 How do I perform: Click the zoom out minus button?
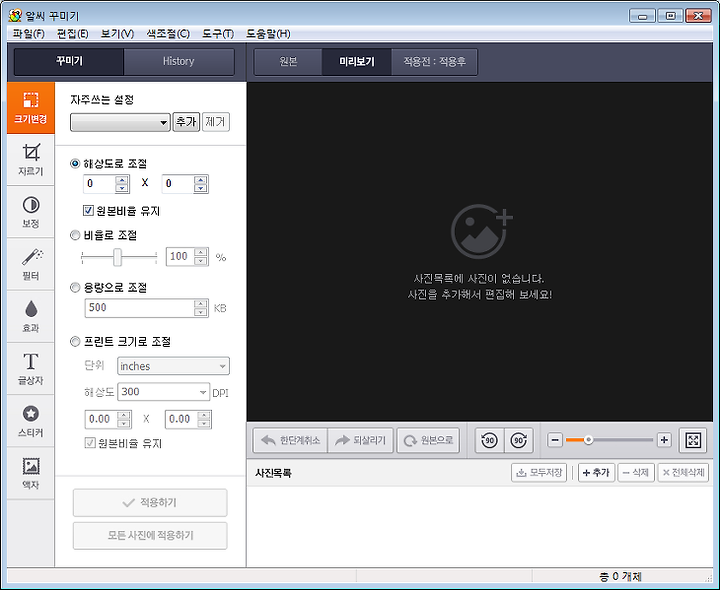click(x=555, y=440)
